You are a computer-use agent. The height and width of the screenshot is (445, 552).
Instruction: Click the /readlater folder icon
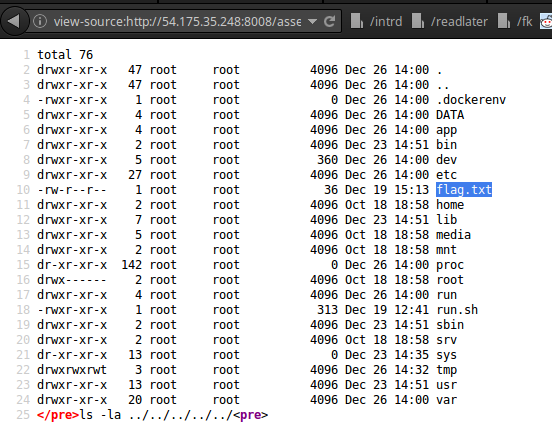pos(418,21)
